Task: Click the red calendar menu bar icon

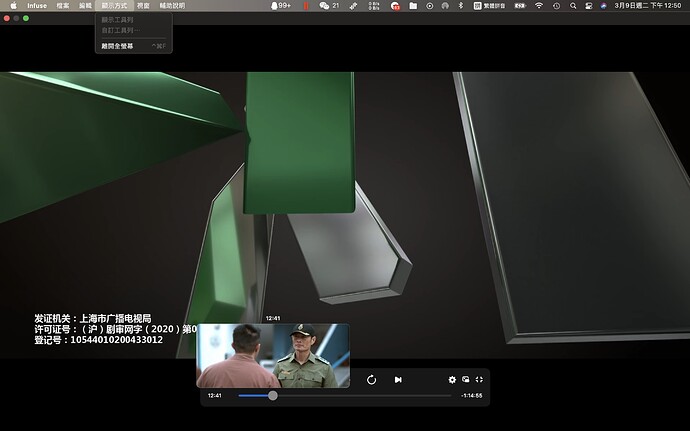Action: click(395, 6)
